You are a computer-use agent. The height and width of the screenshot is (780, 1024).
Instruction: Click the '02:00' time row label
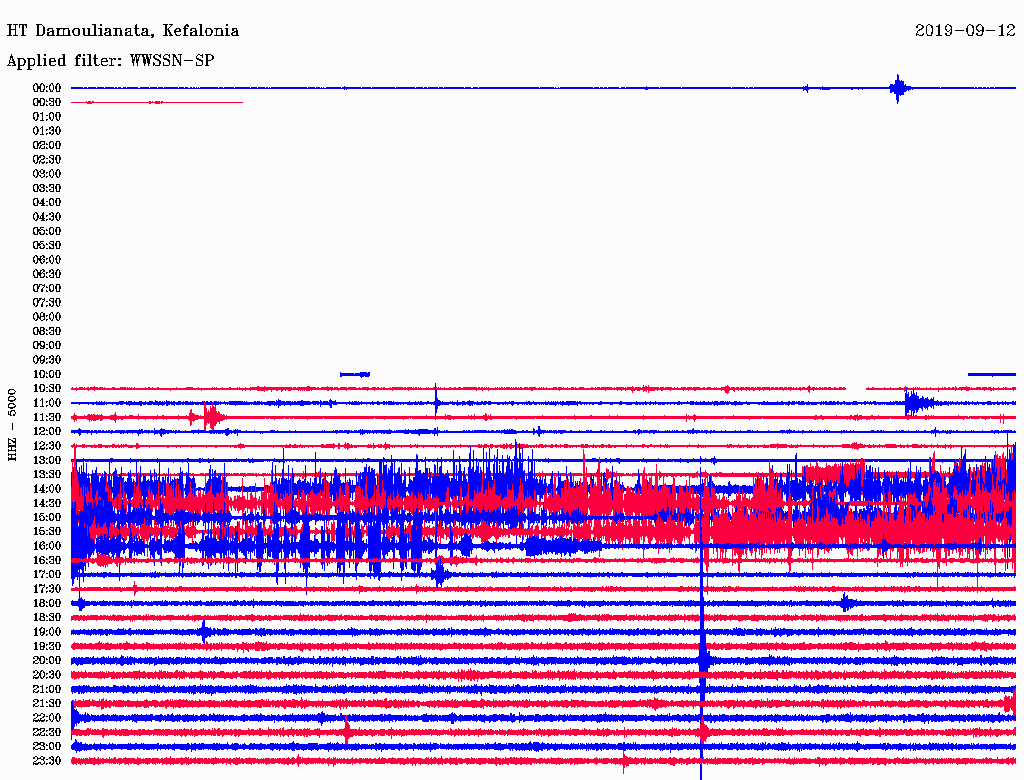(47, 145)
